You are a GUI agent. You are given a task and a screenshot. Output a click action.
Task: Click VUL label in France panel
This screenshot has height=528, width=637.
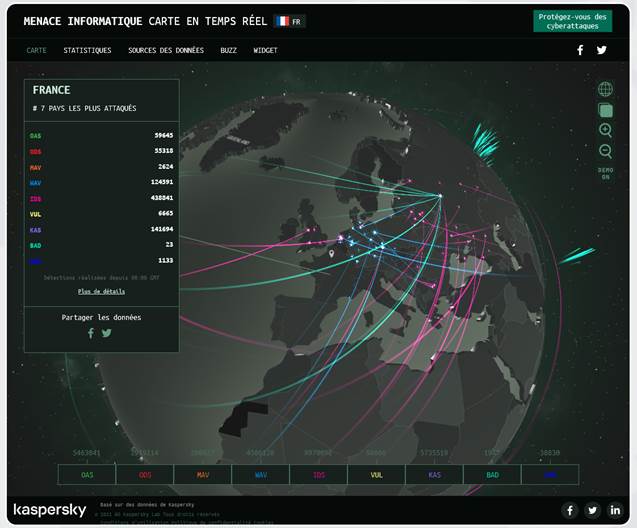click(x=35, y=214)
